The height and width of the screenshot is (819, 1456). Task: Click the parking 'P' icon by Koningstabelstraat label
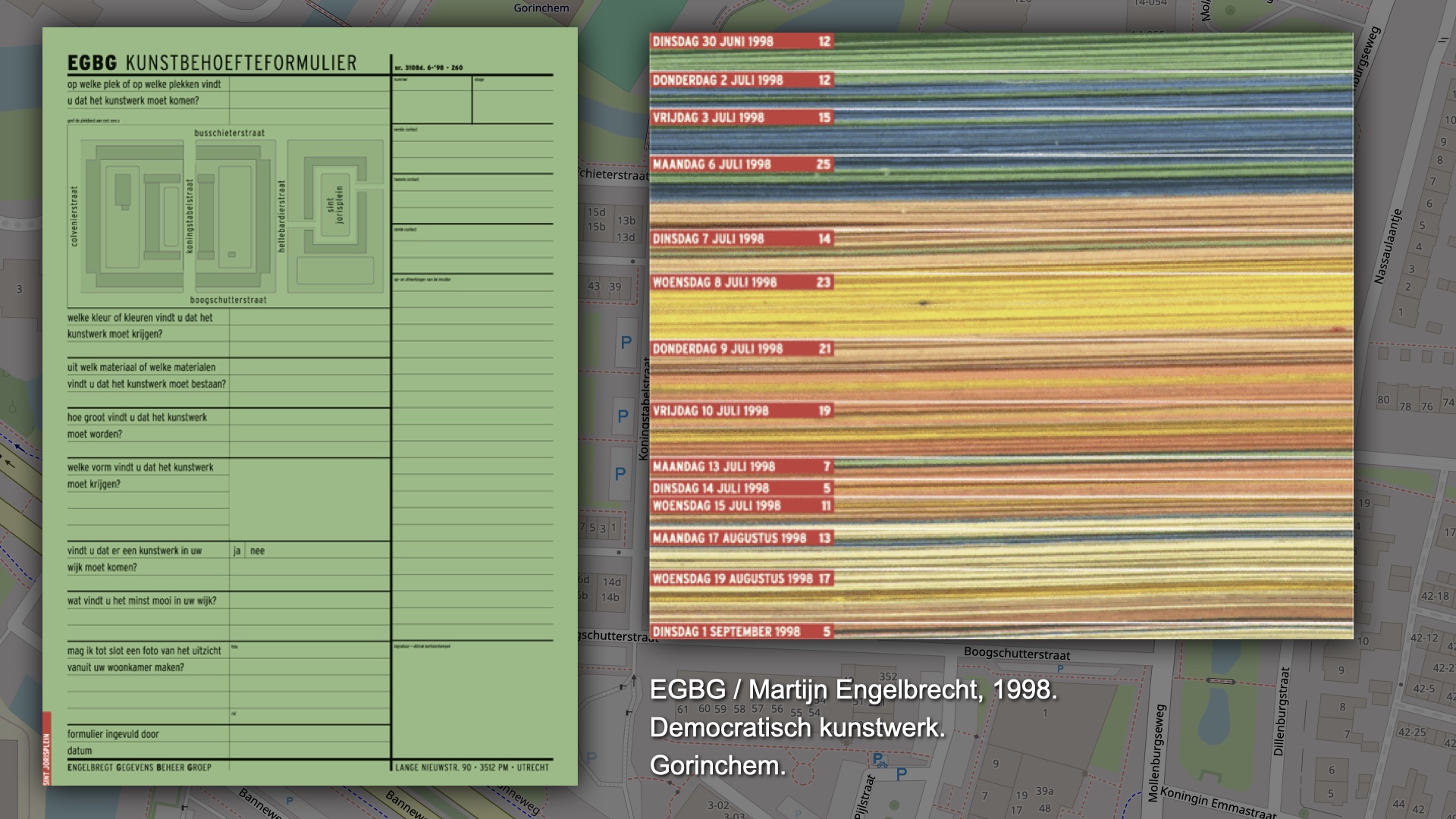click(623, 416)
